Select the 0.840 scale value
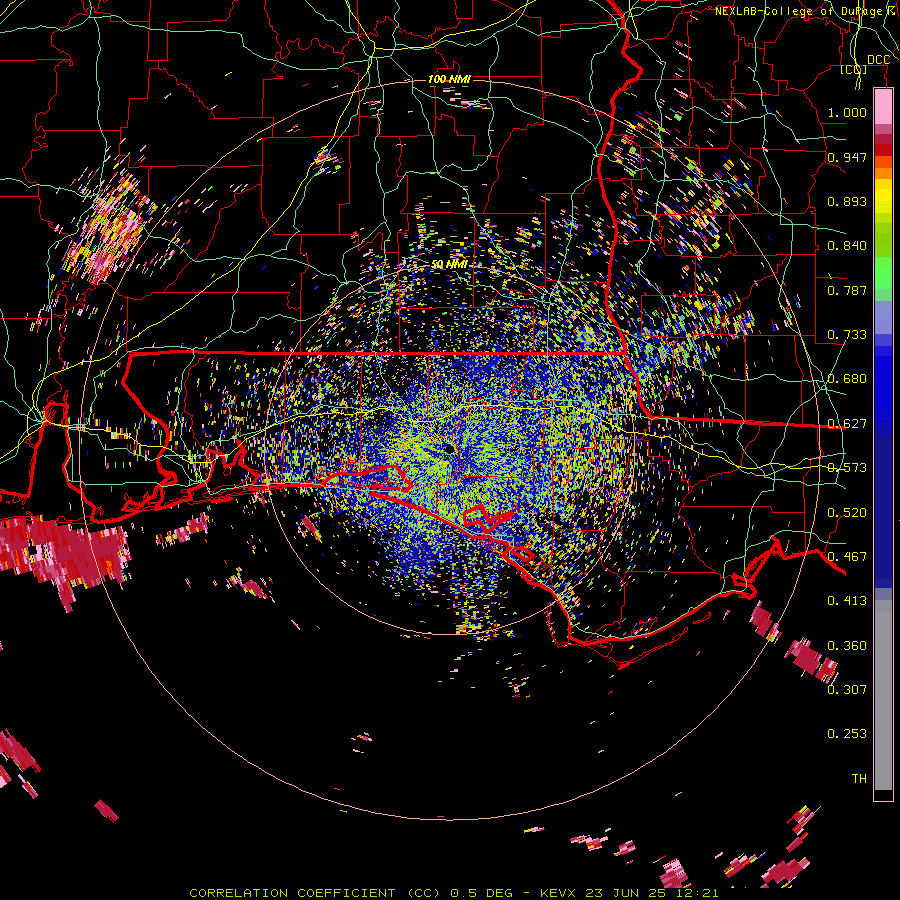900x900 pixels. [847, 245]
